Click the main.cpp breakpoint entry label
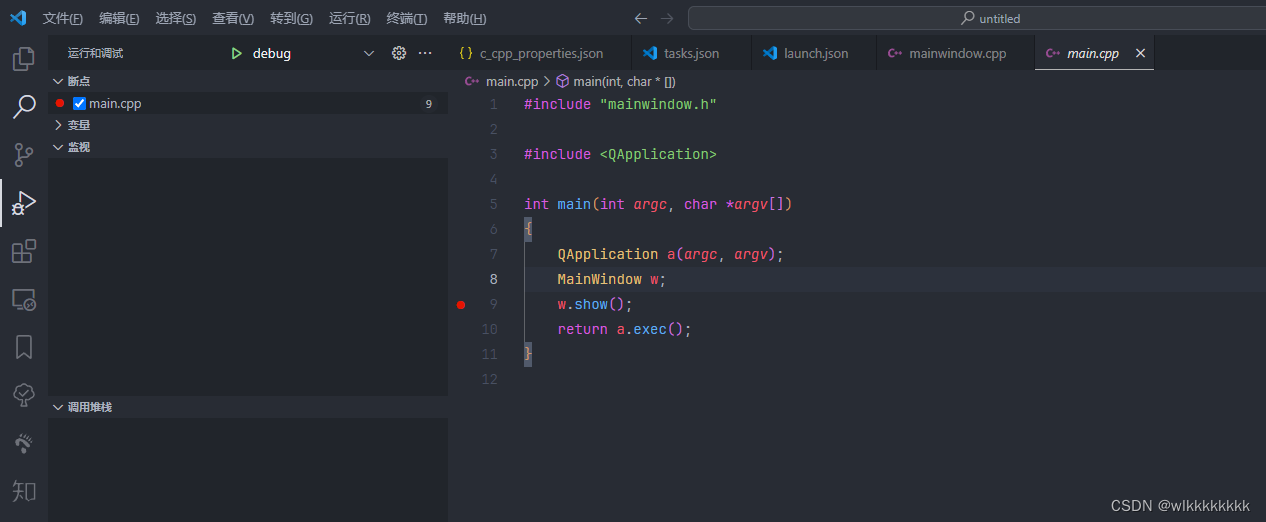Screen dimensions: 1266x522 (115, 103)
